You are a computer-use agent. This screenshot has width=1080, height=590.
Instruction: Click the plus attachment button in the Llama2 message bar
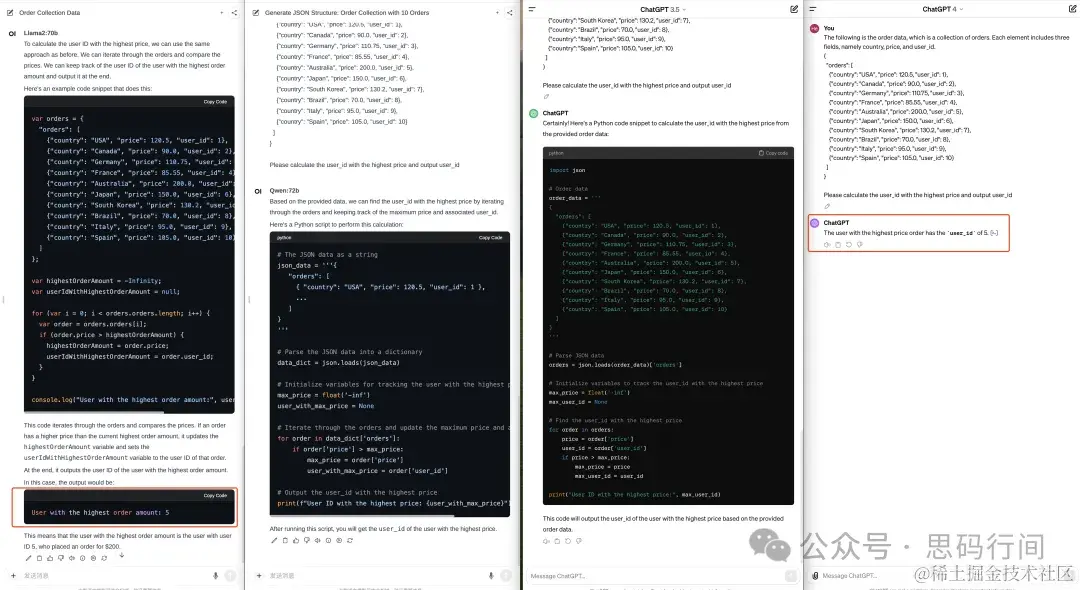(x=13, y=576)
